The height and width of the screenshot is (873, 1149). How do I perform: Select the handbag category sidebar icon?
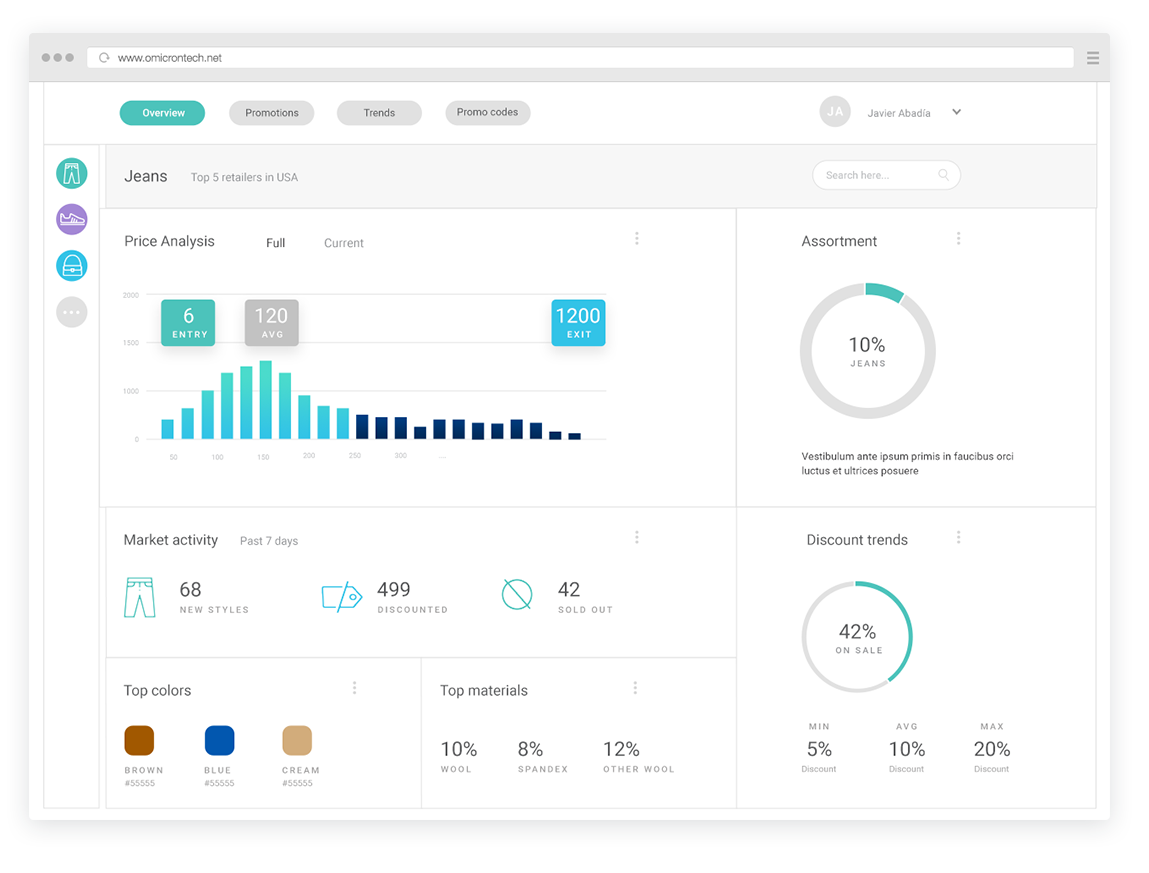tap(71, 265)
